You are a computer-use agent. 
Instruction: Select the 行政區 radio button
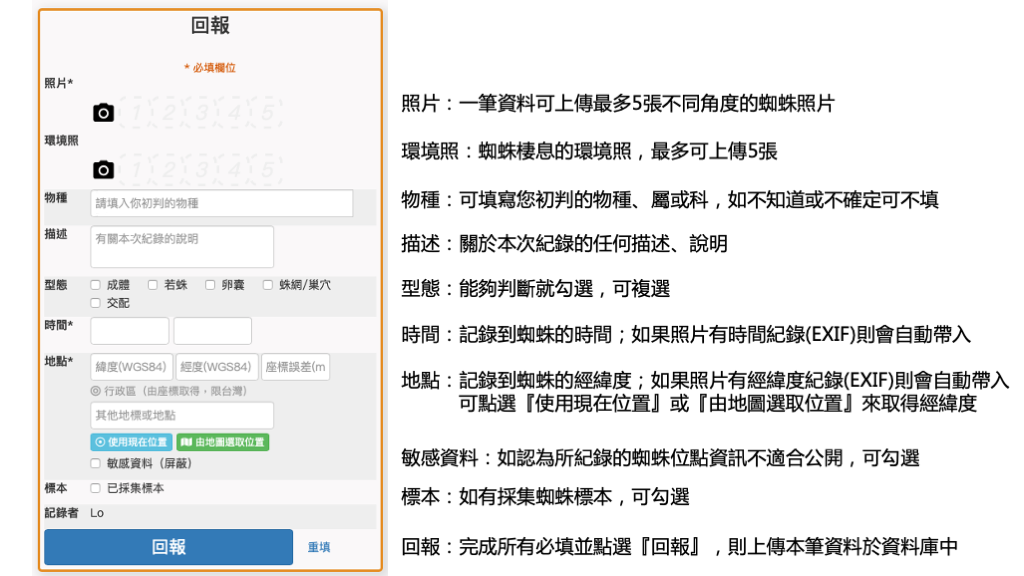point(95,391)
